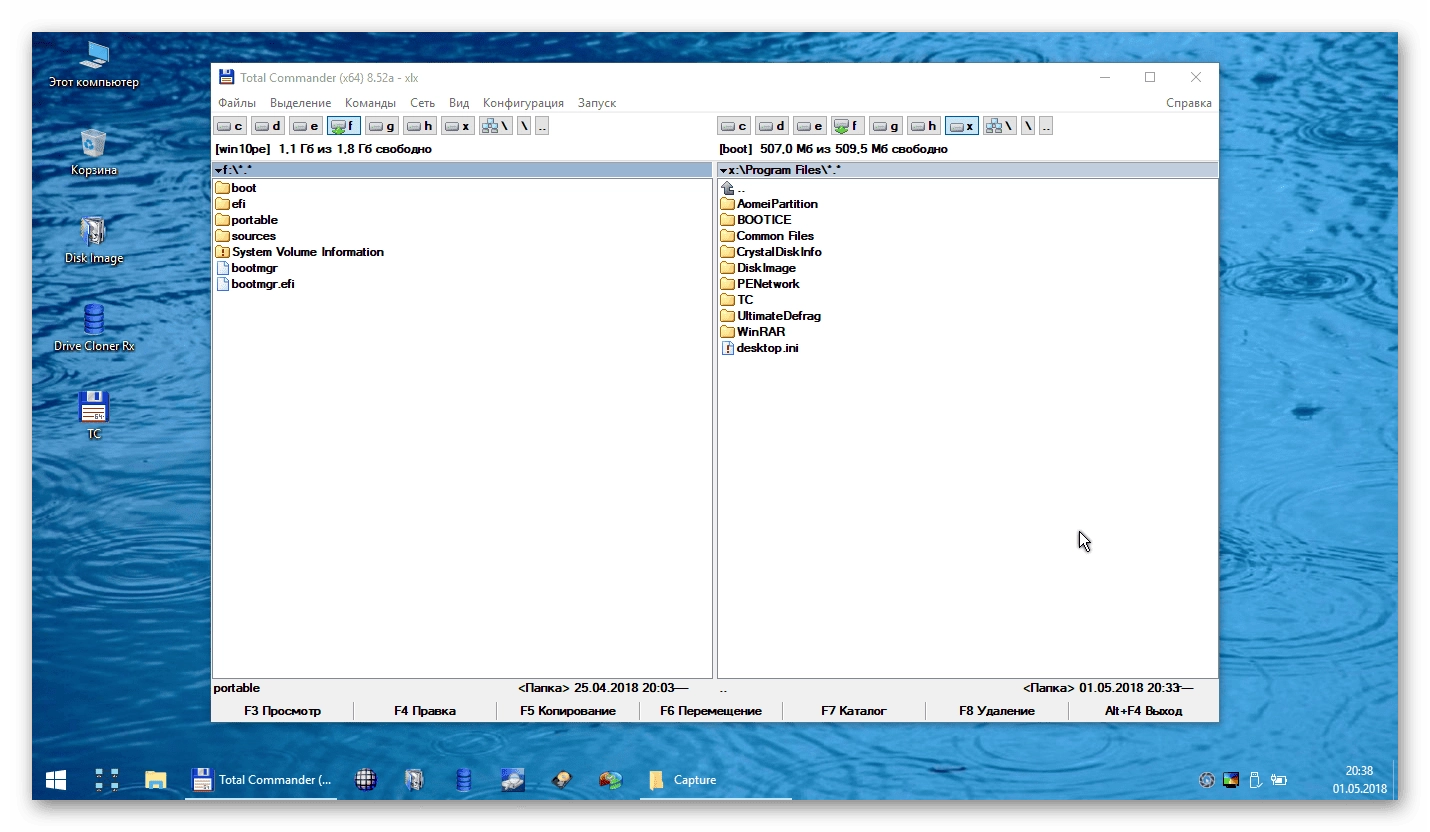Select drive f in right panel

click(848, 126)
